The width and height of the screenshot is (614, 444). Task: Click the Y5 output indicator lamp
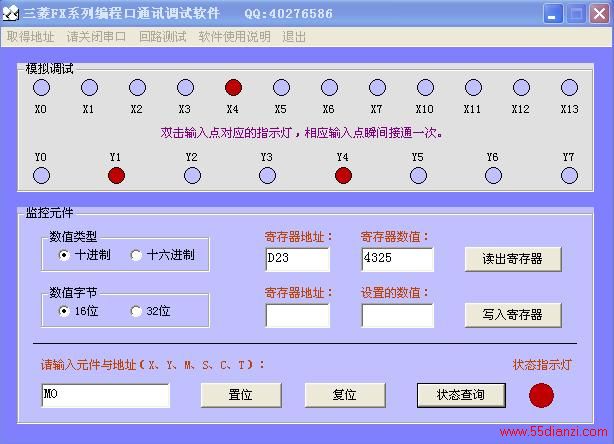click(x=418, y=175)
